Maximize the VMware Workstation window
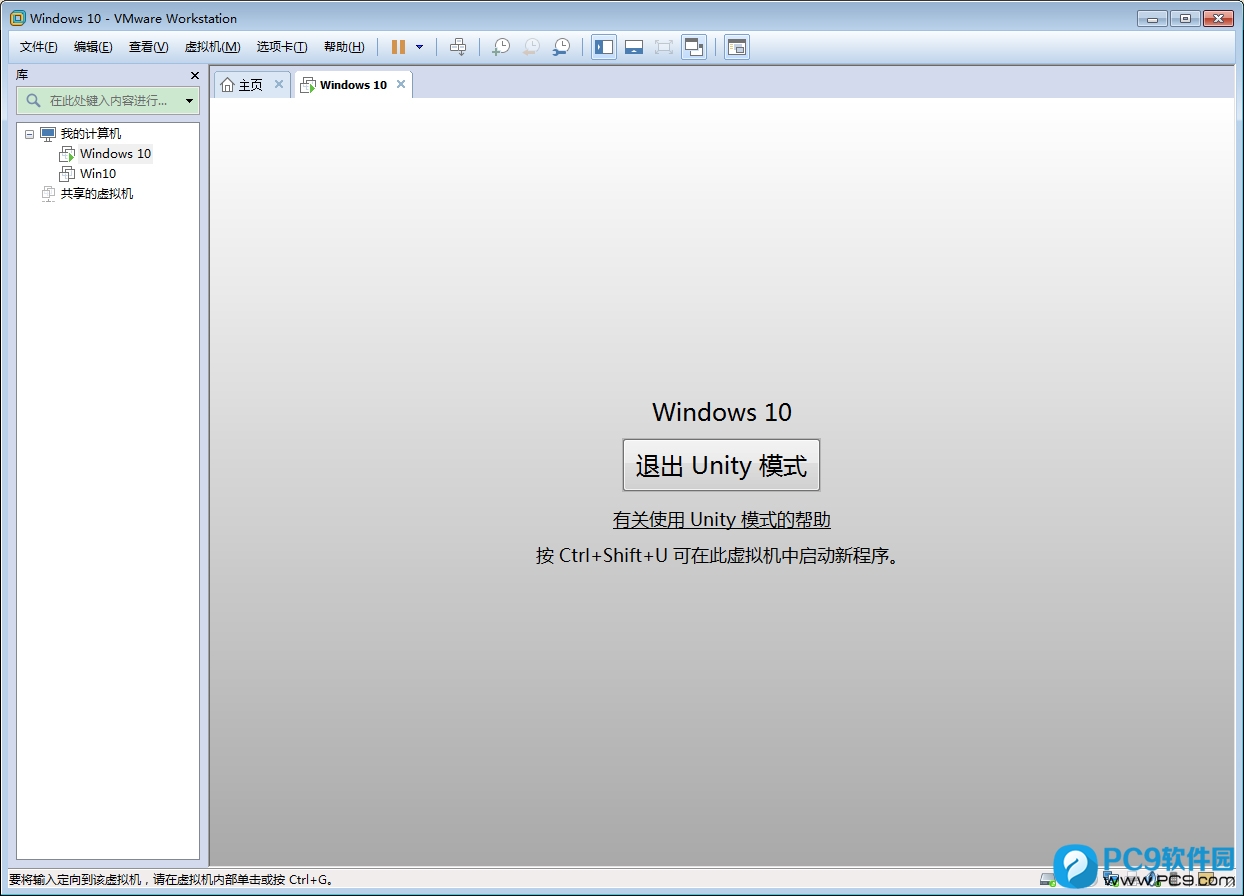Viewport: 1244px width, 896px height. (x=1184, y=18)
